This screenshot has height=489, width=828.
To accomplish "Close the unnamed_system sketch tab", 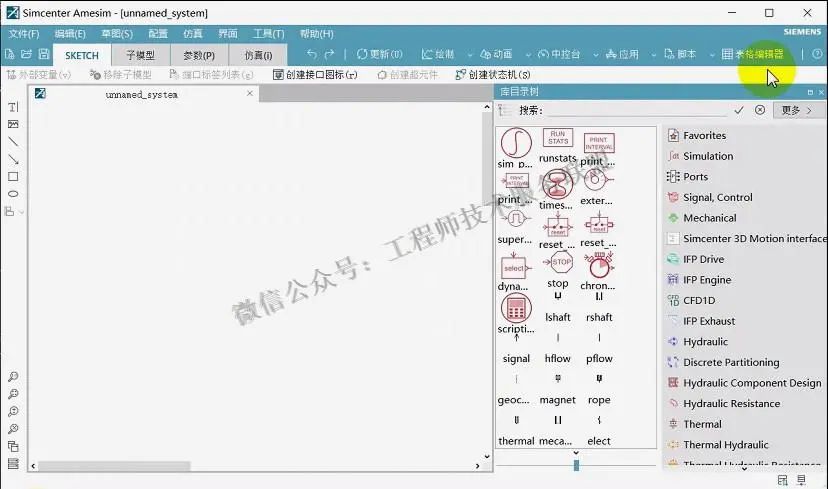I will point(250,93).
